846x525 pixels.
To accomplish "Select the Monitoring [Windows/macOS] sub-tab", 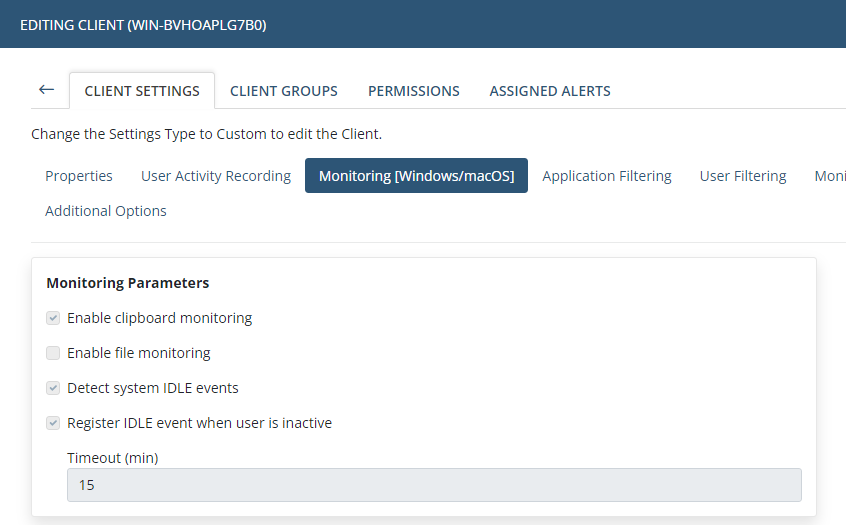I will point(417,175).
